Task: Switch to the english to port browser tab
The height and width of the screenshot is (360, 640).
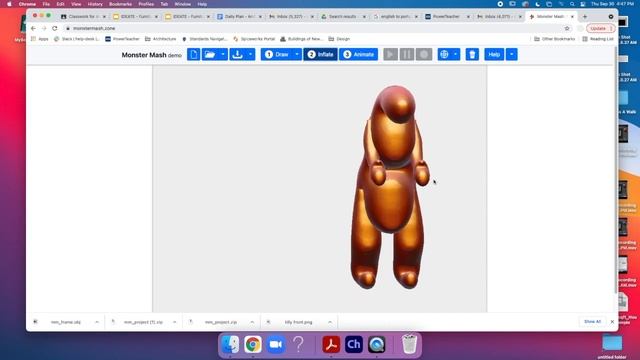Action: point(394,17)
